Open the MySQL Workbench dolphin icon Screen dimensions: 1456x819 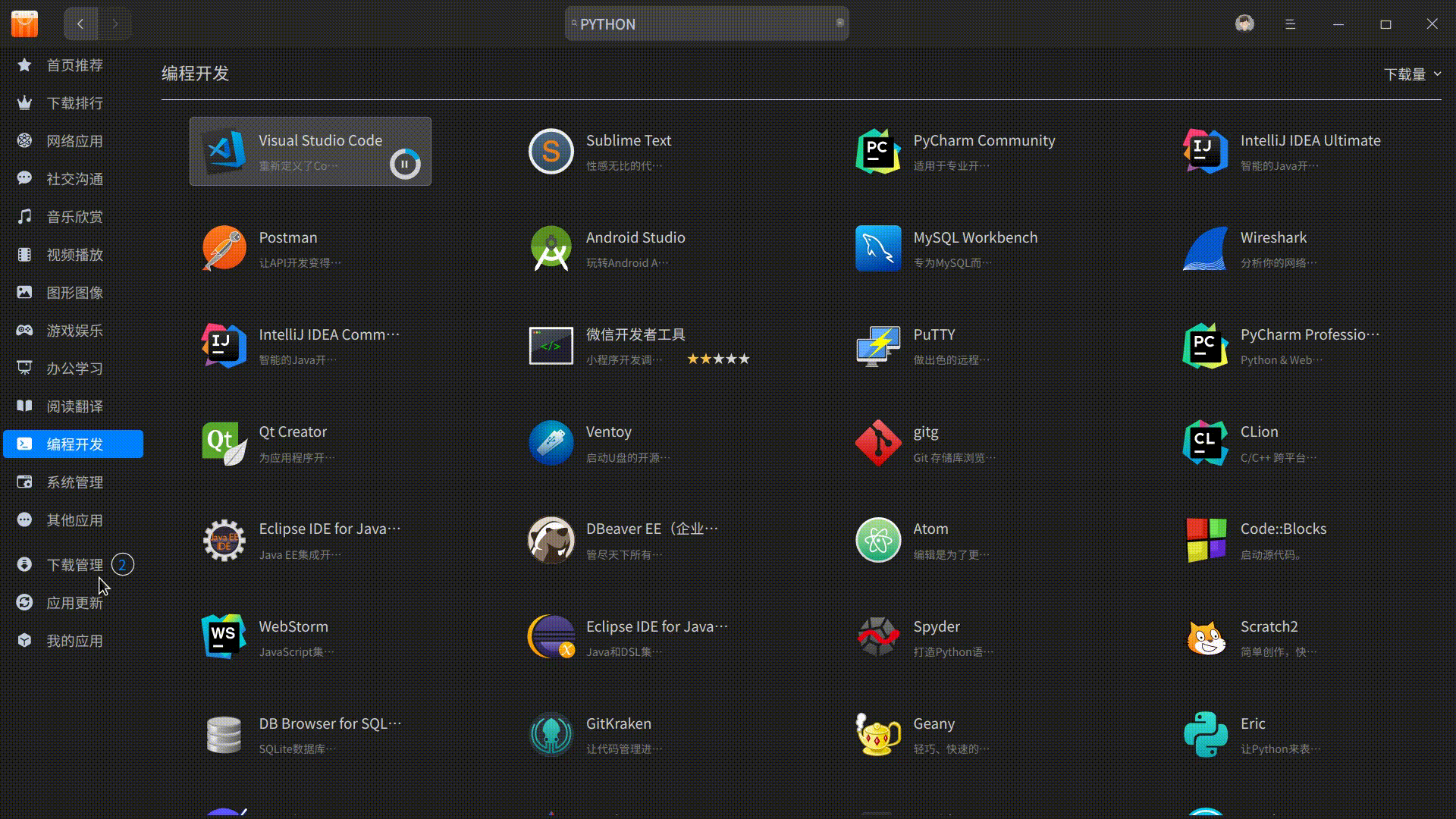point(878,248)
